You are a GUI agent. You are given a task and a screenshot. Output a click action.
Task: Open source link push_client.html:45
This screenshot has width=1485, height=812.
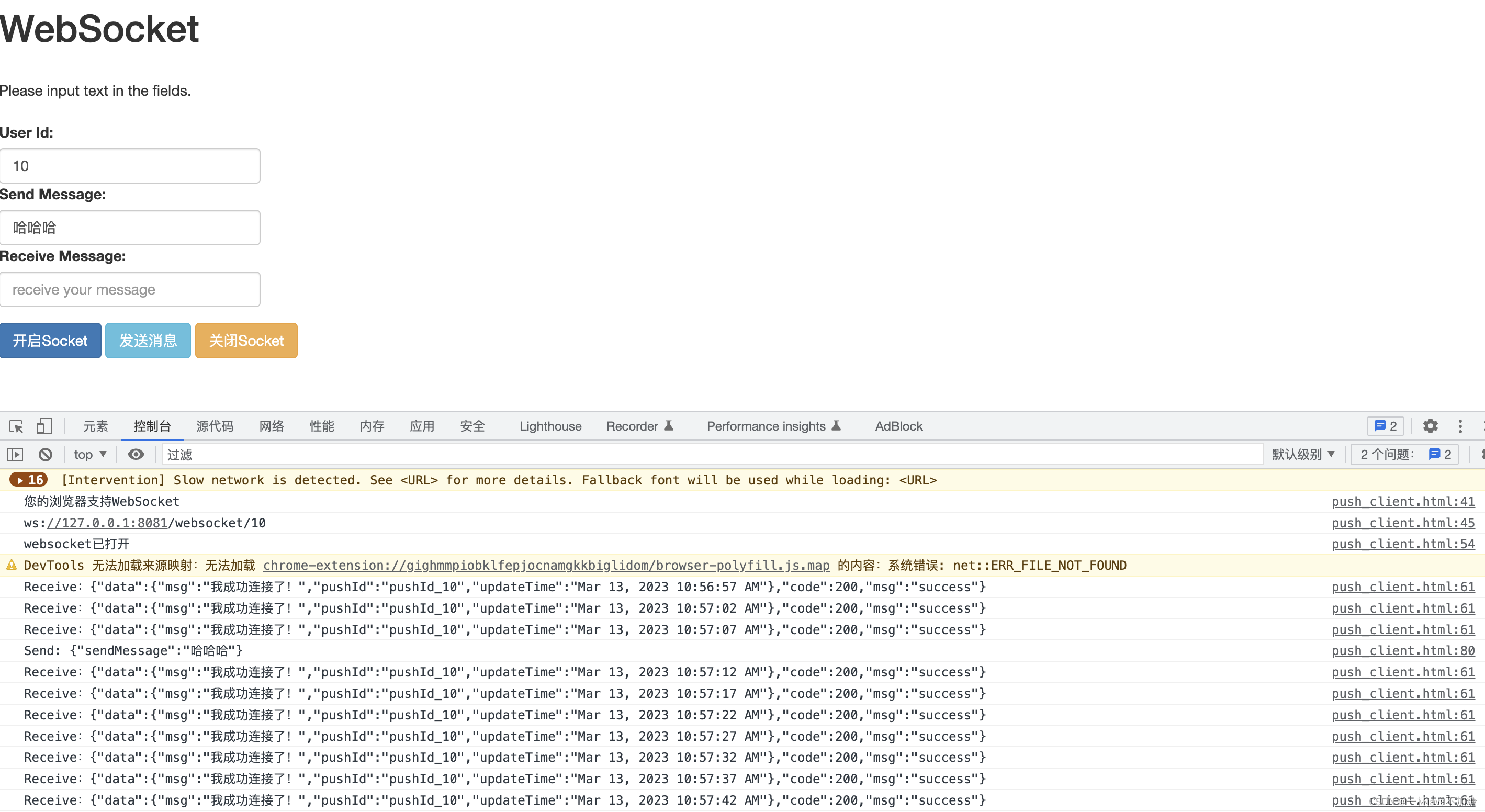[x=1403, y=523]
